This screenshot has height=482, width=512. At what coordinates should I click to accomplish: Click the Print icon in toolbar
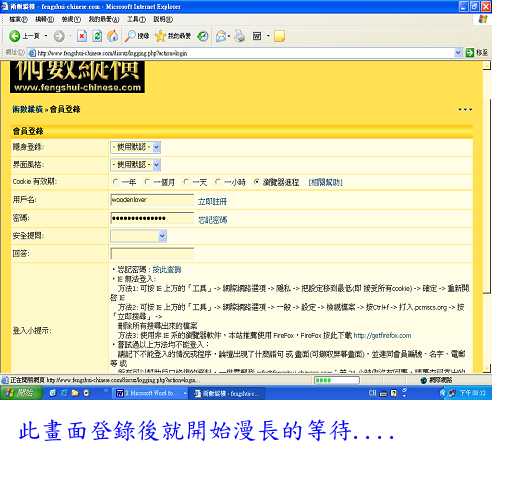click(240, 36)
